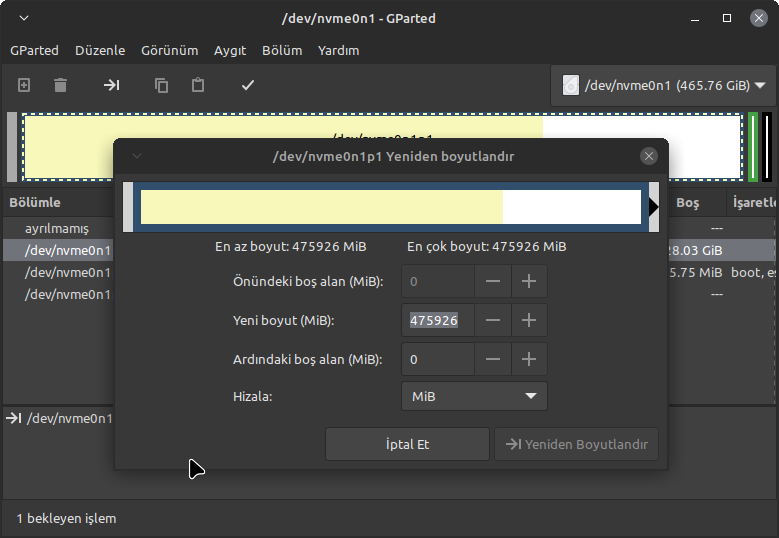
Task: Apply all operations with the checkmark icon
Action: [248, 85]
